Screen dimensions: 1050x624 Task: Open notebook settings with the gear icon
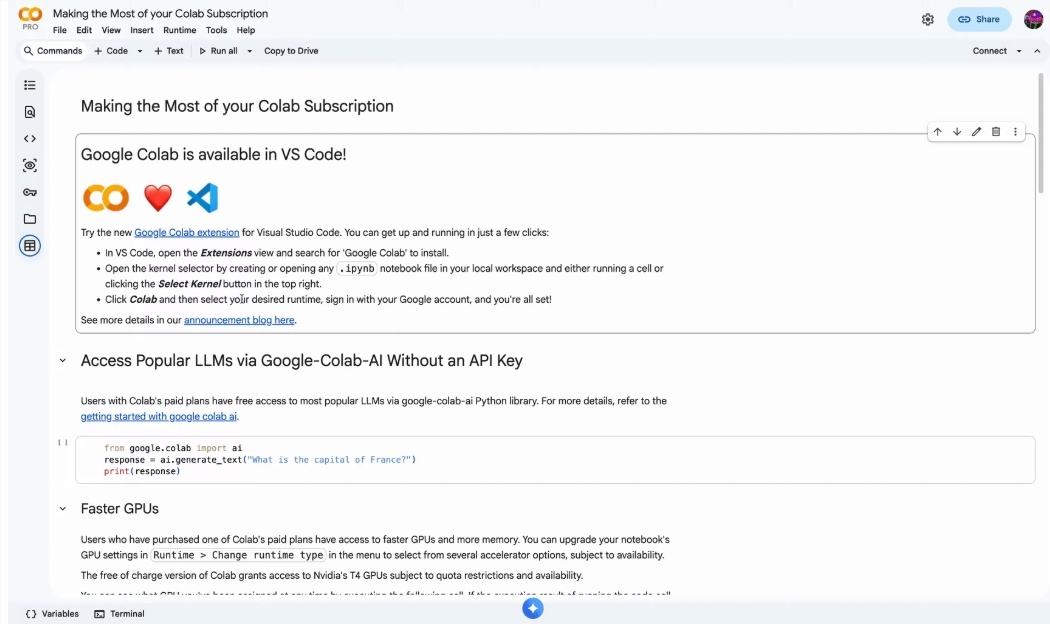927,19
